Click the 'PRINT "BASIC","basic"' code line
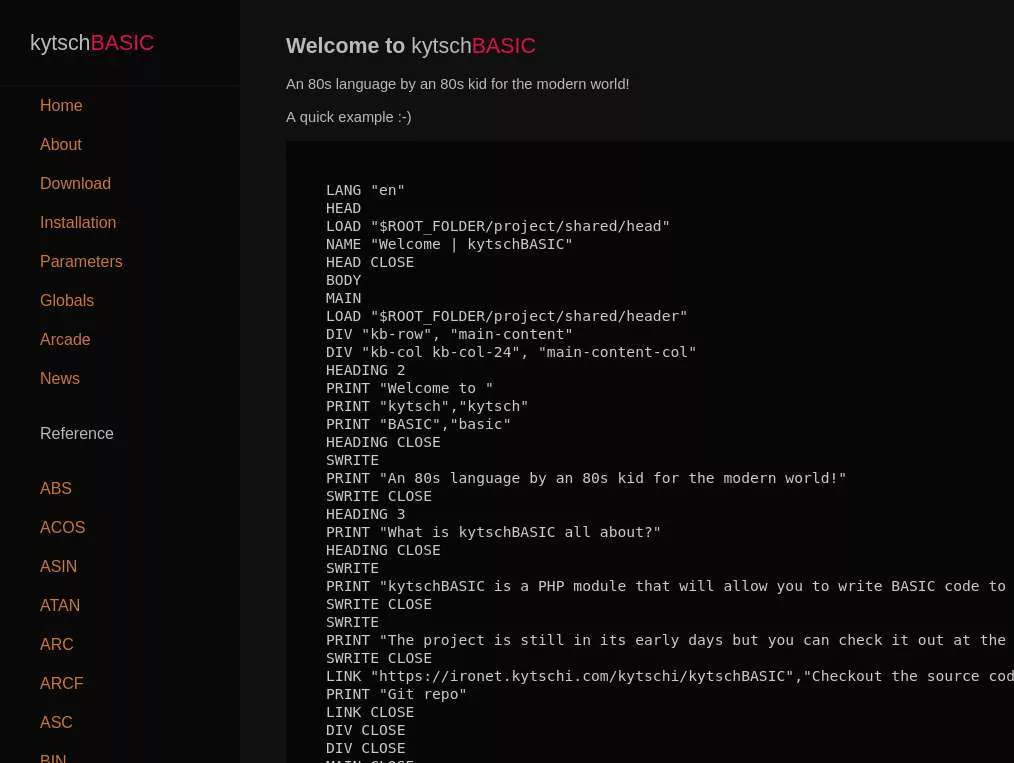1014x763 pixels. pyautogui.click(x=418, y=424)
